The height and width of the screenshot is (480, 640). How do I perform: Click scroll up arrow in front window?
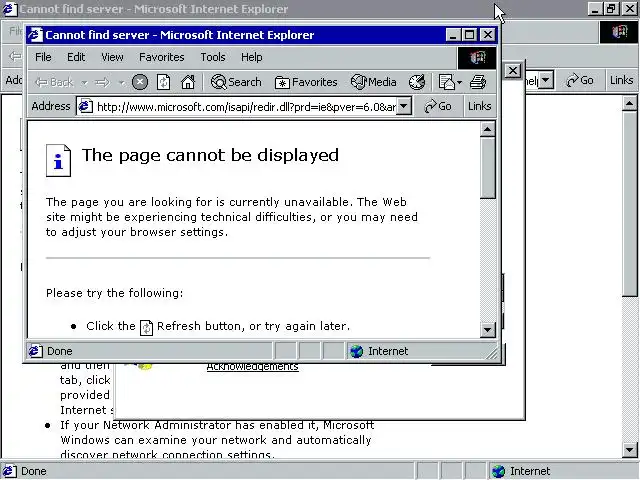pos(487,129)
